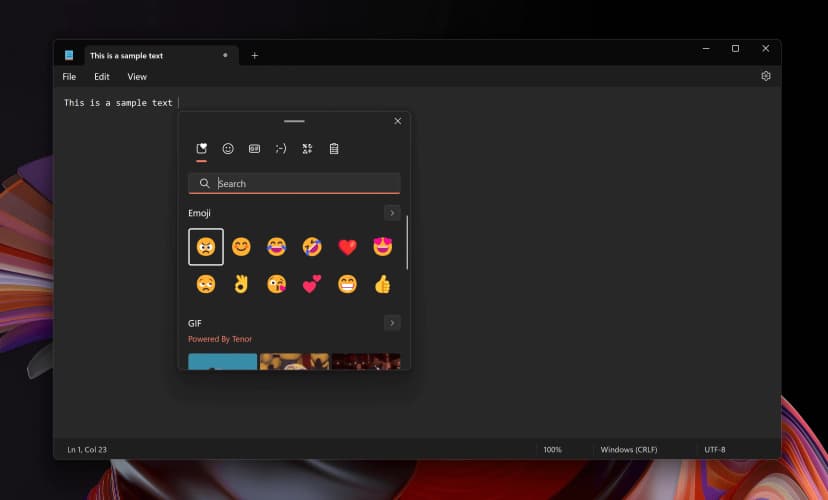Open Notepad settings gear

tap(766, 76)
